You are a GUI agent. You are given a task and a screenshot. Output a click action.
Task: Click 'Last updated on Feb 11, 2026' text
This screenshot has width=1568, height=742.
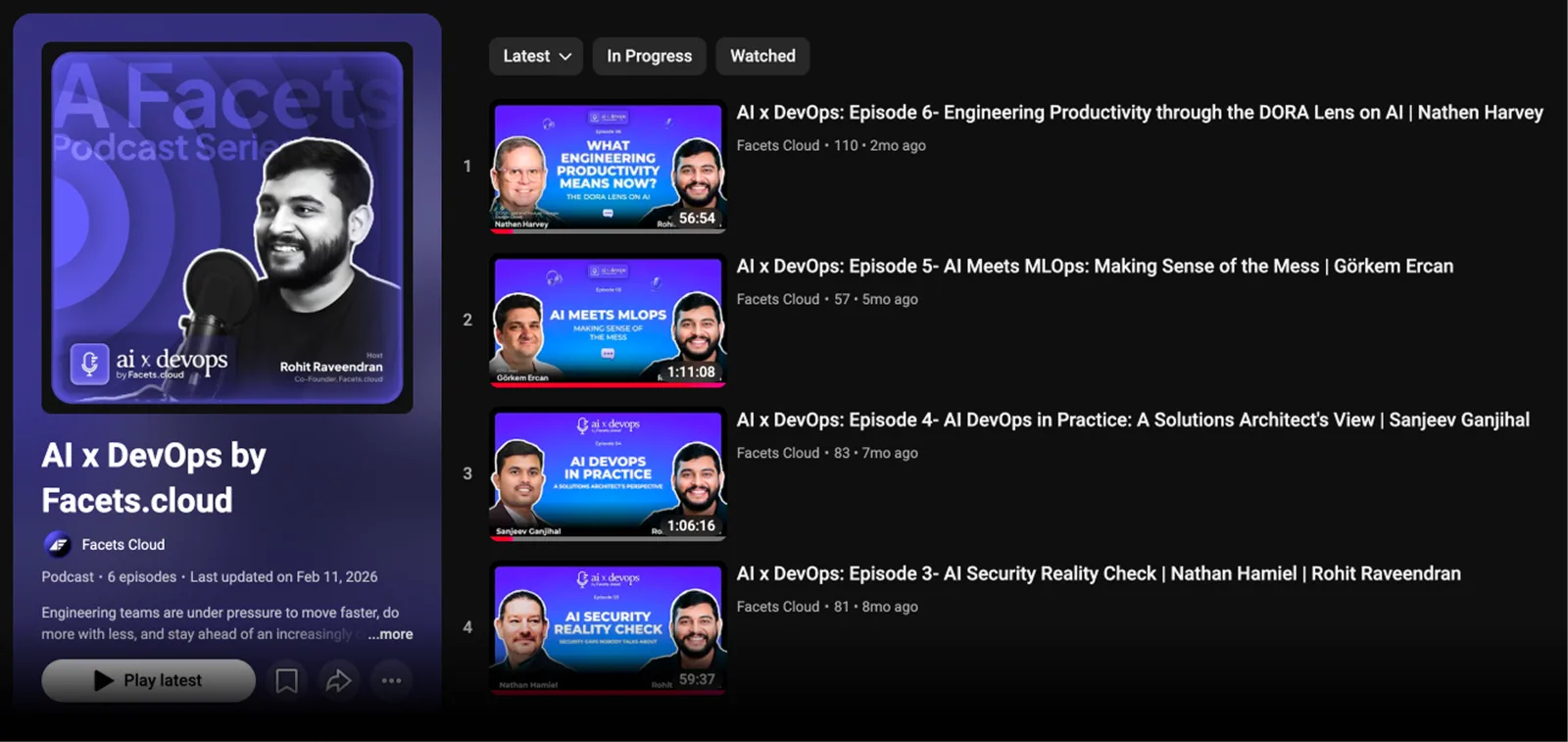point(283,577)
